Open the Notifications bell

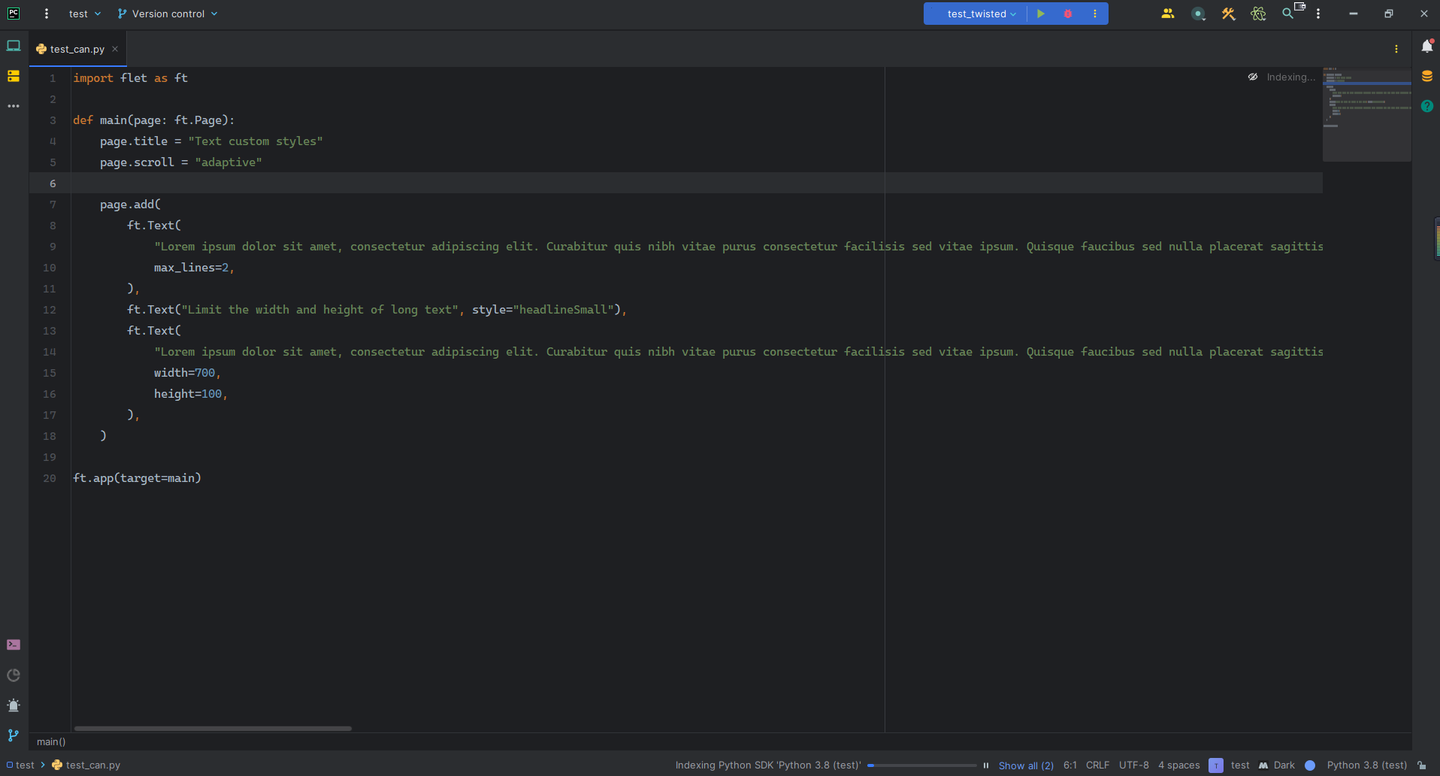(x=1427, y=46)
